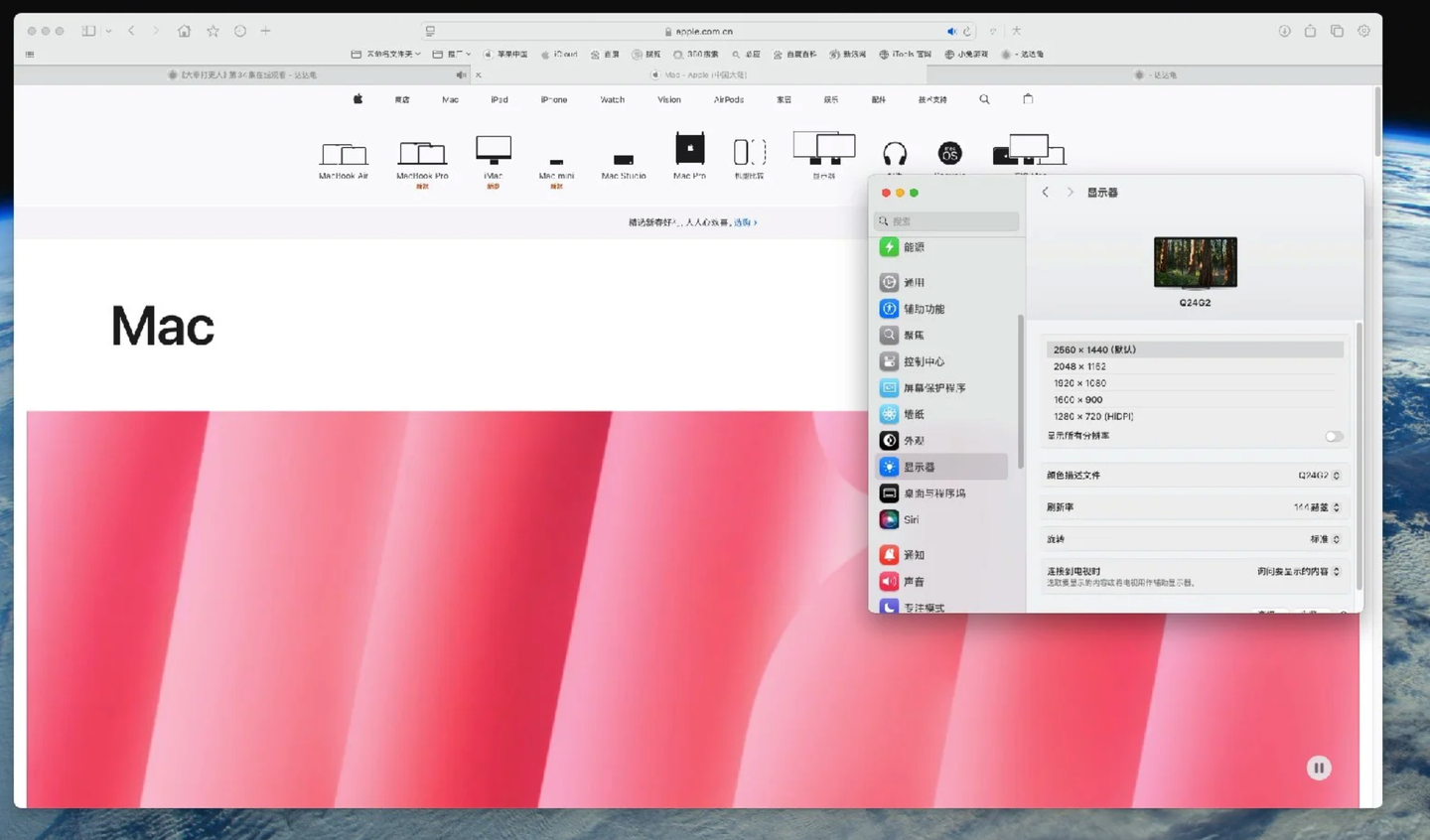This screenshot has height=840, width=1430.
Task: Open the AirPods menu in Apple site nav
Action: [x=729, y=99]
